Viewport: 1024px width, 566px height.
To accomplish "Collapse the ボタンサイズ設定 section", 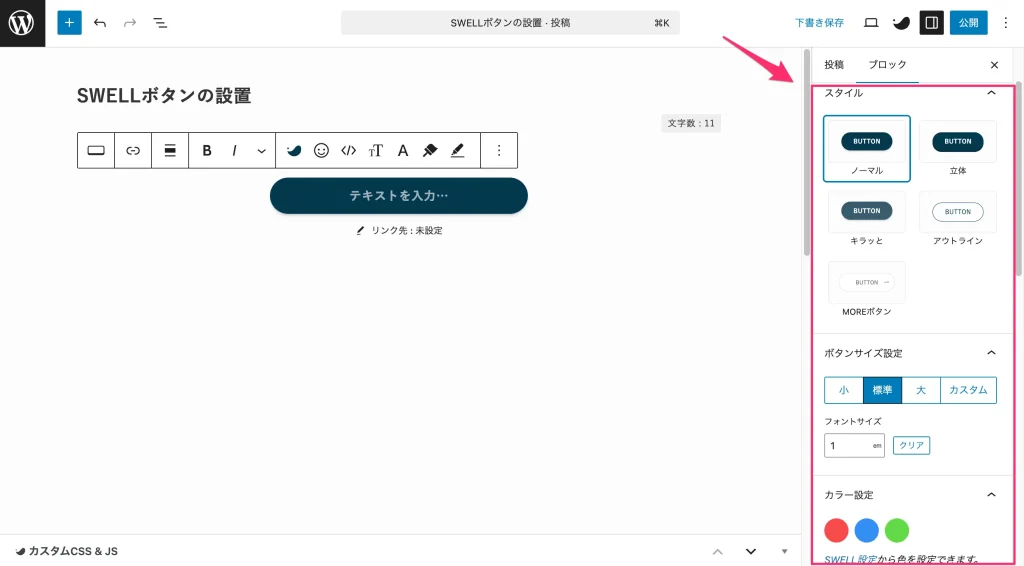I will 991,353.
